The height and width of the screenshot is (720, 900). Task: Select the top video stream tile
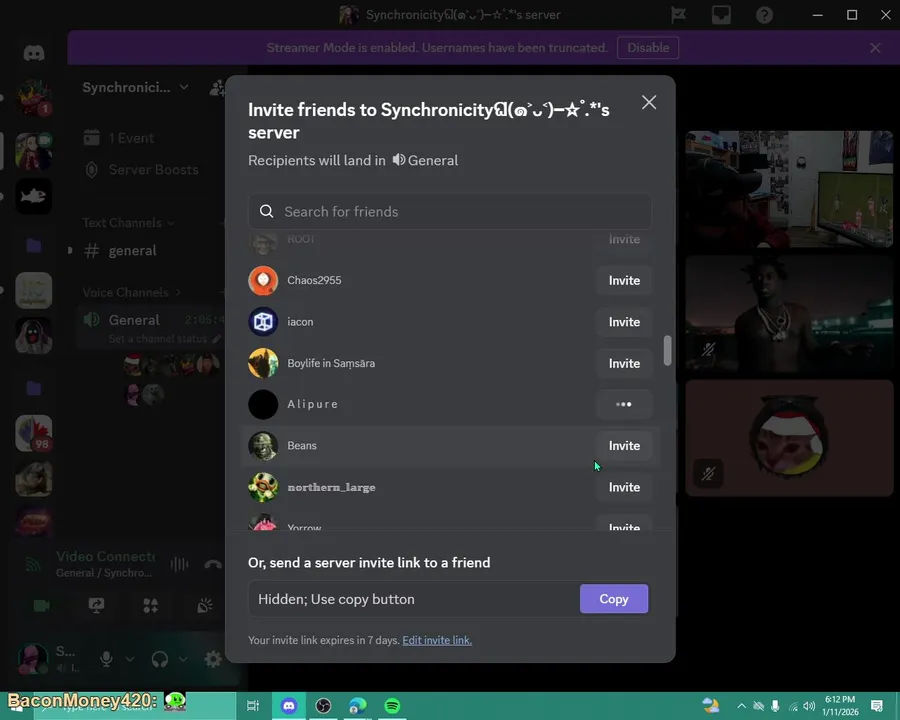click(x=789, y=189)
